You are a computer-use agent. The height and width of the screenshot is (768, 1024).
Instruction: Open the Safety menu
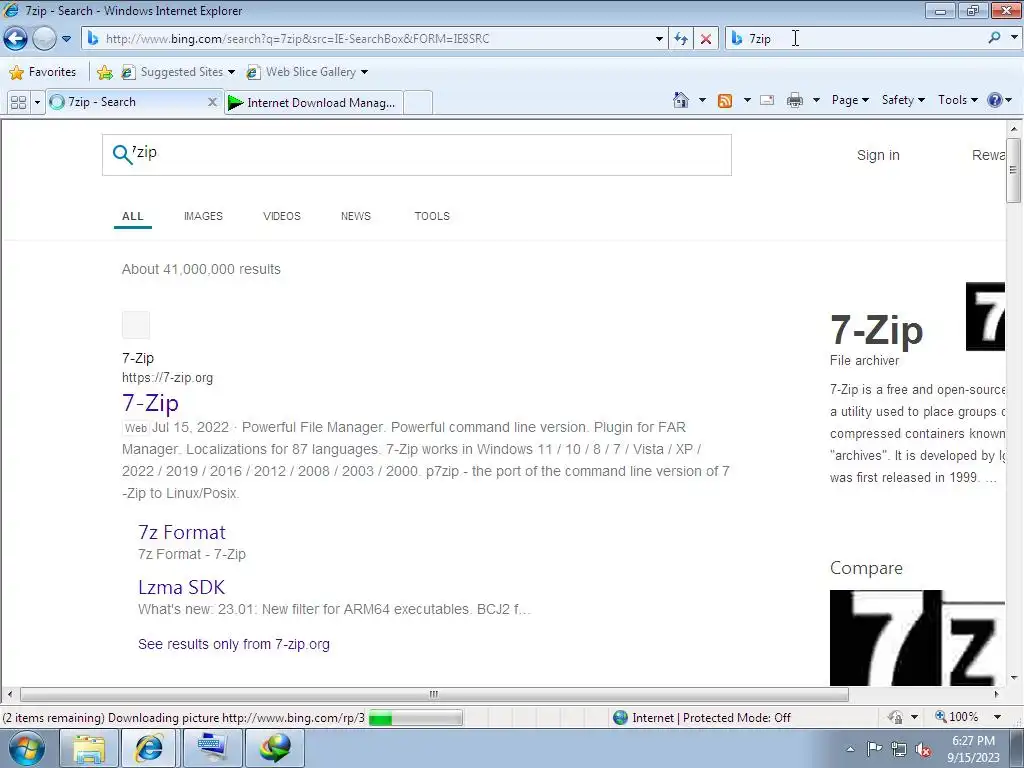point(903,100)
